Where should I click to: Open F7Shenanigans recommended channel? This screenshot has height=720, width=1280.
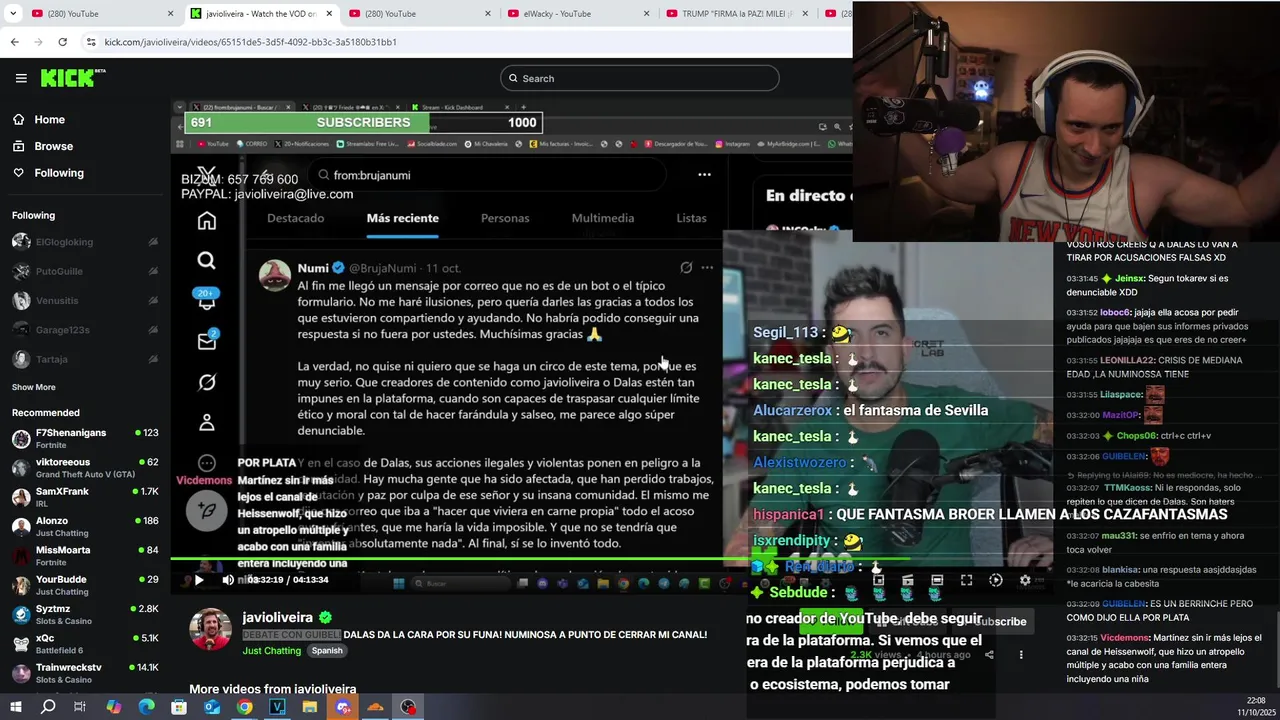[85, 438]
